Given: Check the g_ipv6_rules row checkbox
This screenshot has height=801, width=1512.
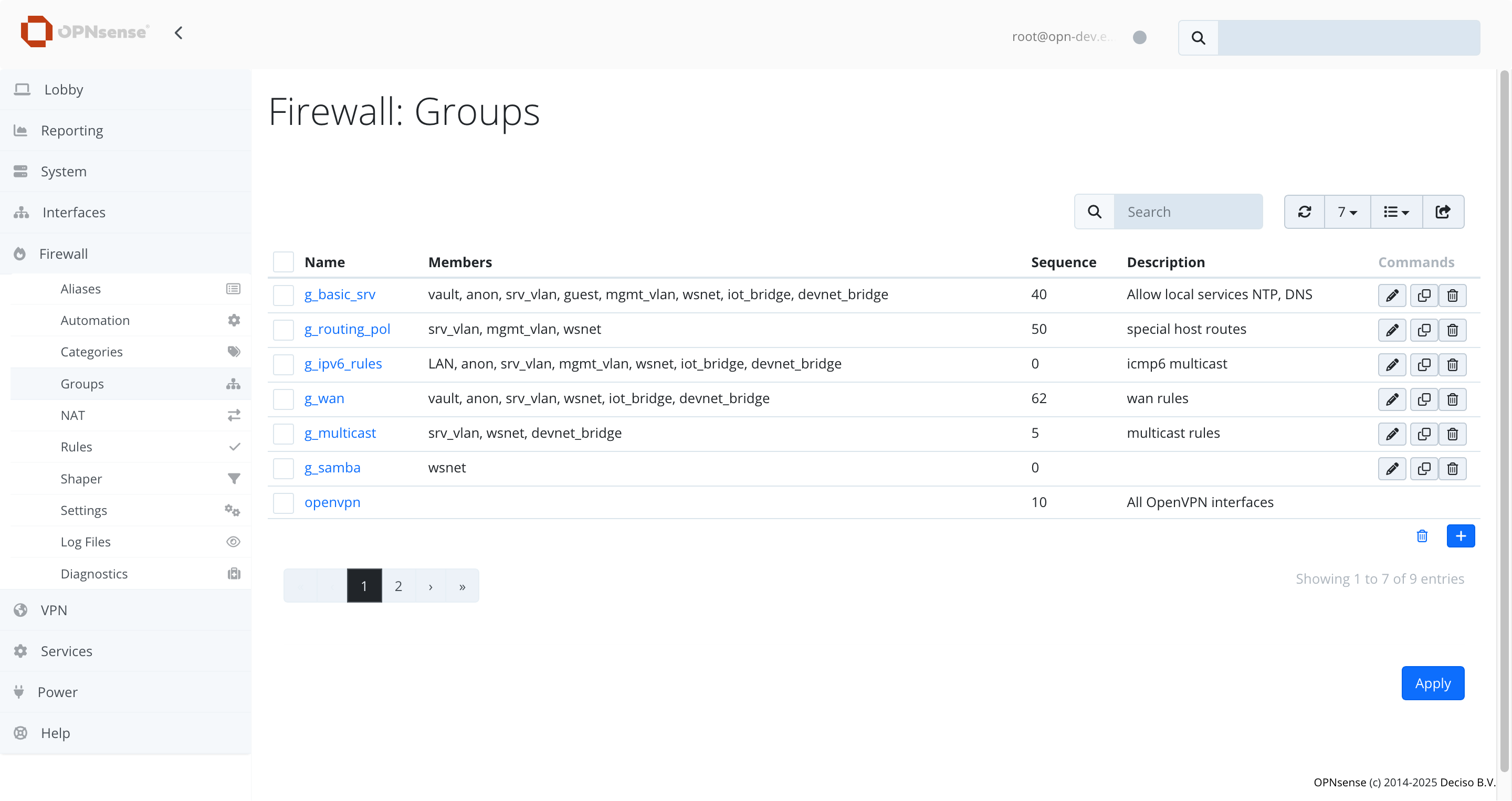Looking at the screenshot, I should (x=283, y=364).
